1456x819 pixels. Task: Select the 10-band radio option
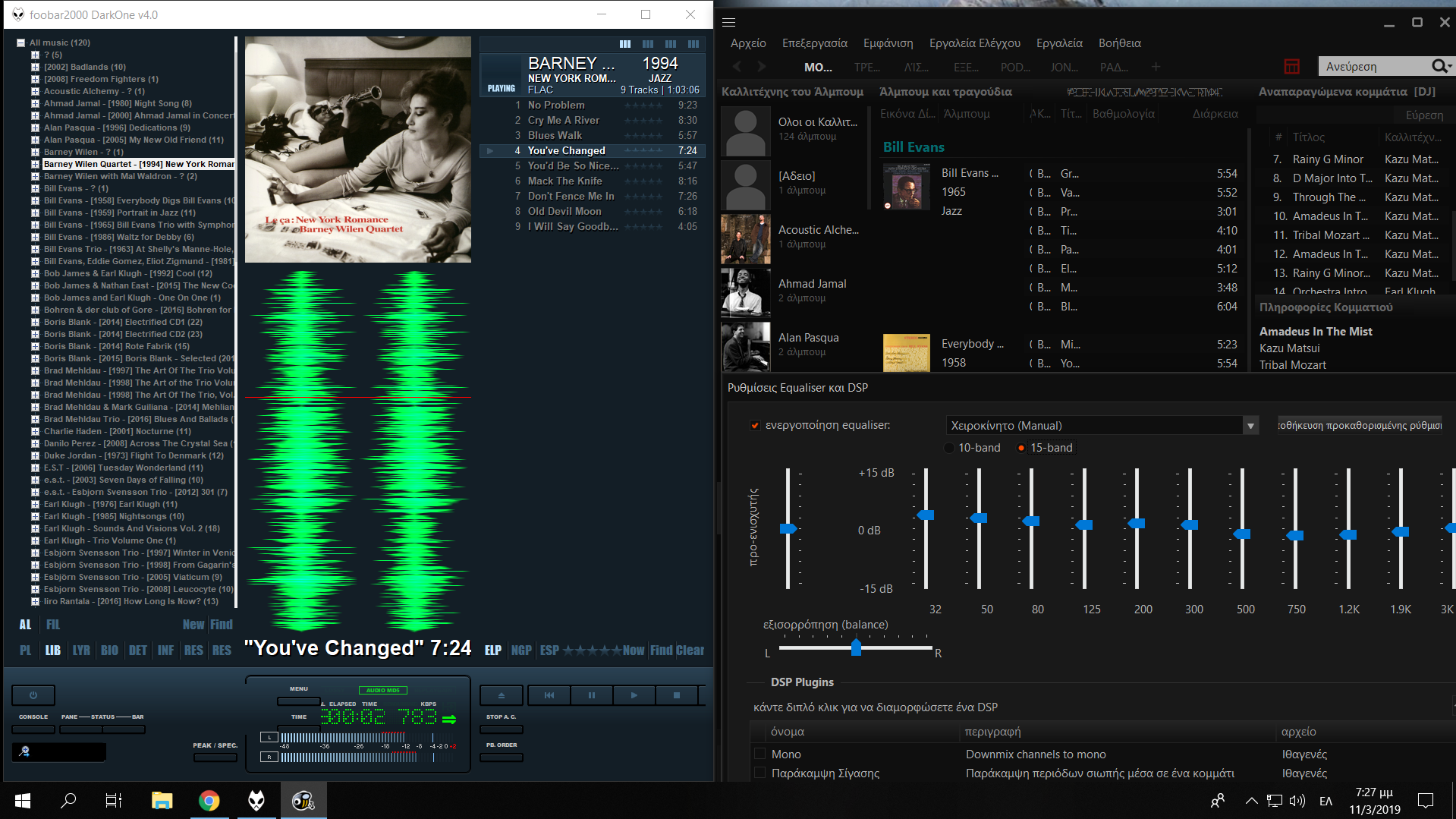click(949, 448)
